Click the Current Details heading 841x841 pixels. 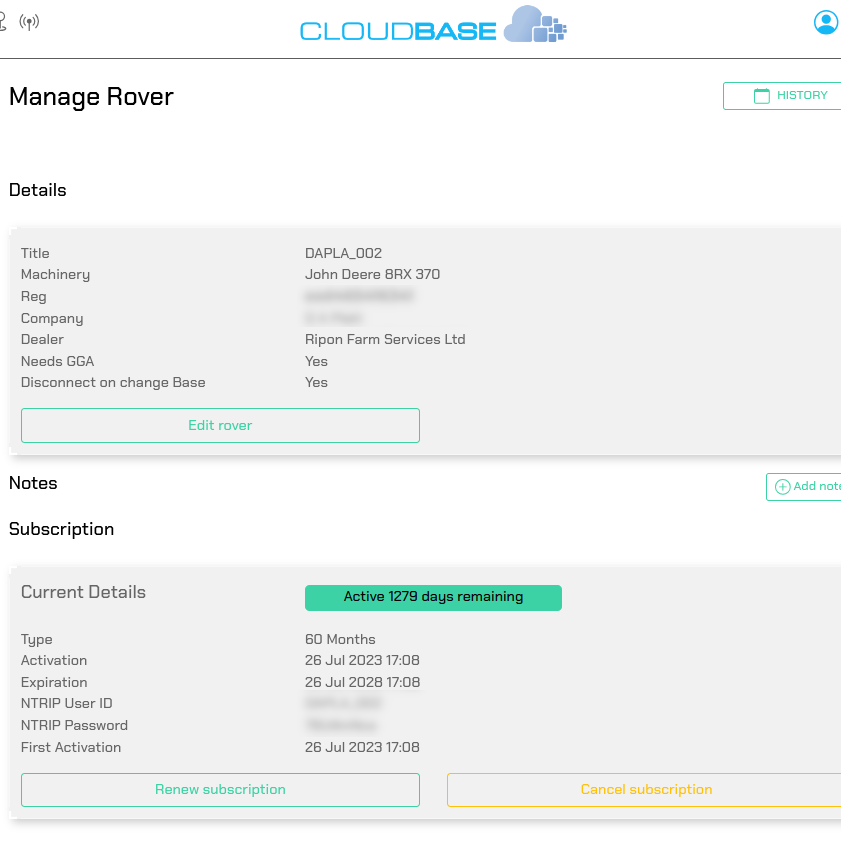83,592
